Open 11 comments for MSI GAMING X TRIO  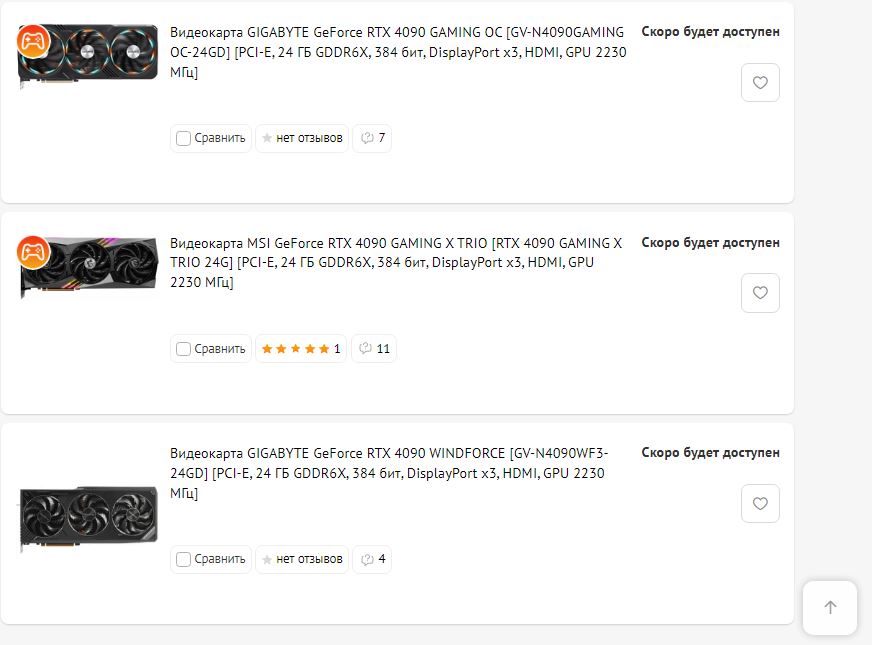tap(374, 349)
